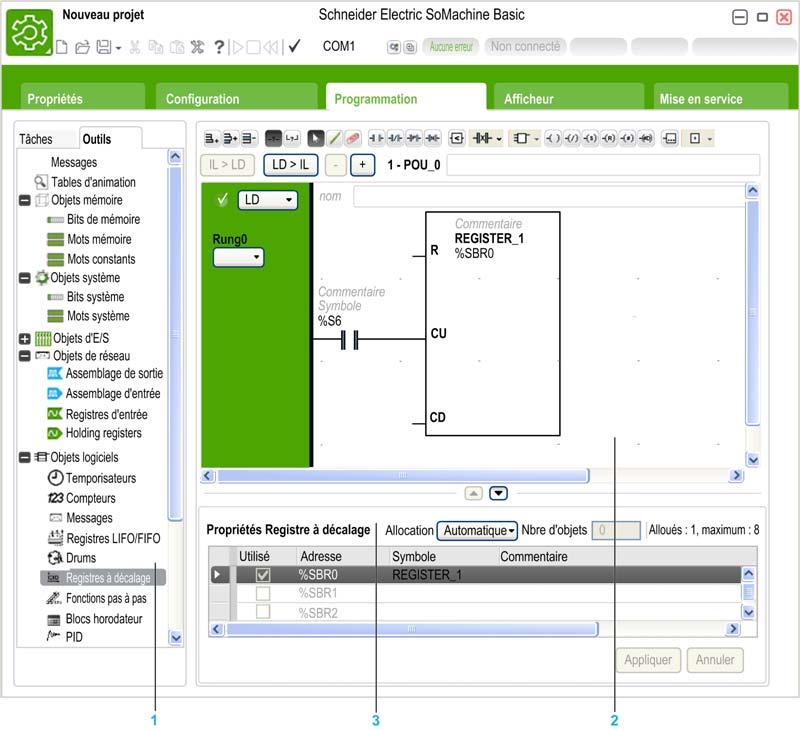Check the Utilisé checkbox for %SBR1
Screen dimensions: 800x730
click(x=263, y=593)
